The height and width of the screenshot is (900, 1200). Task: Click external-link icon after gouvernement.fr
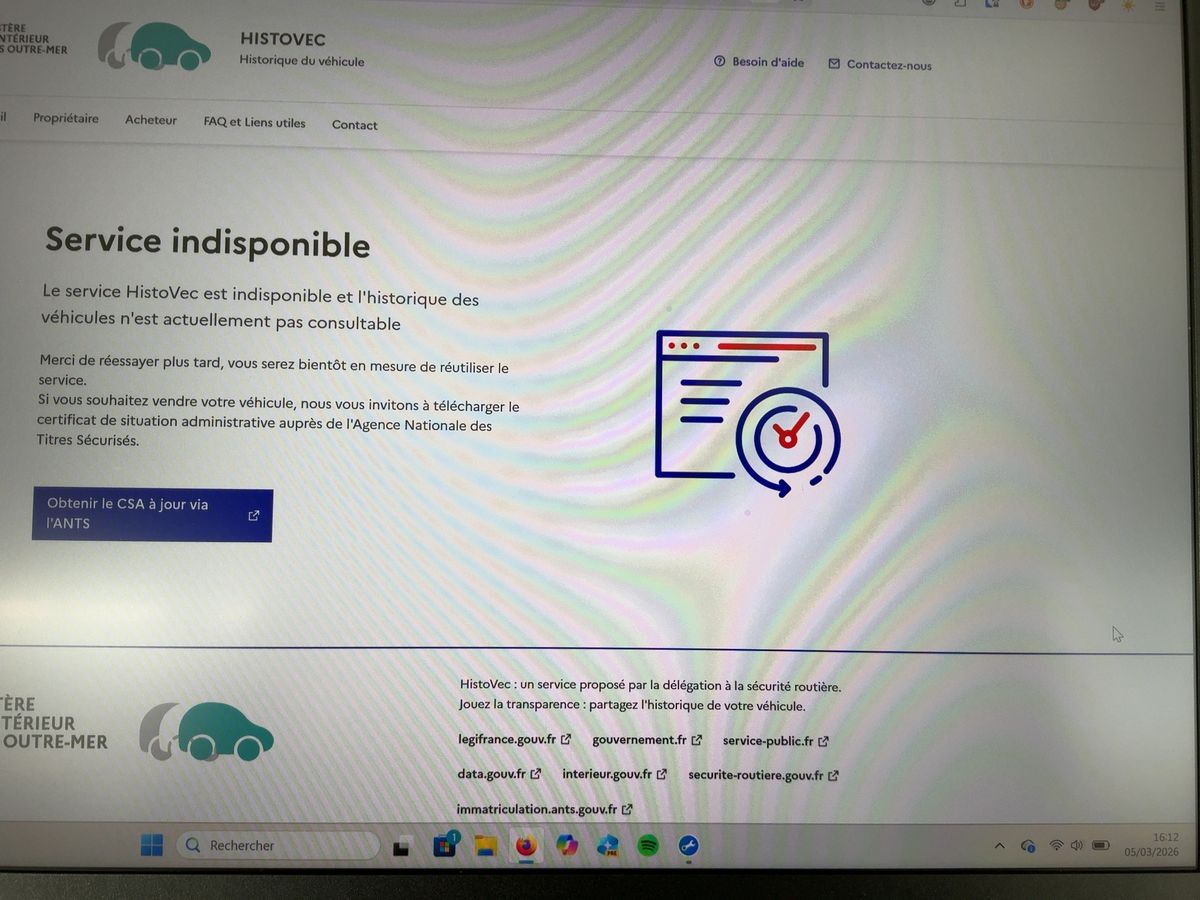[697, 740]
